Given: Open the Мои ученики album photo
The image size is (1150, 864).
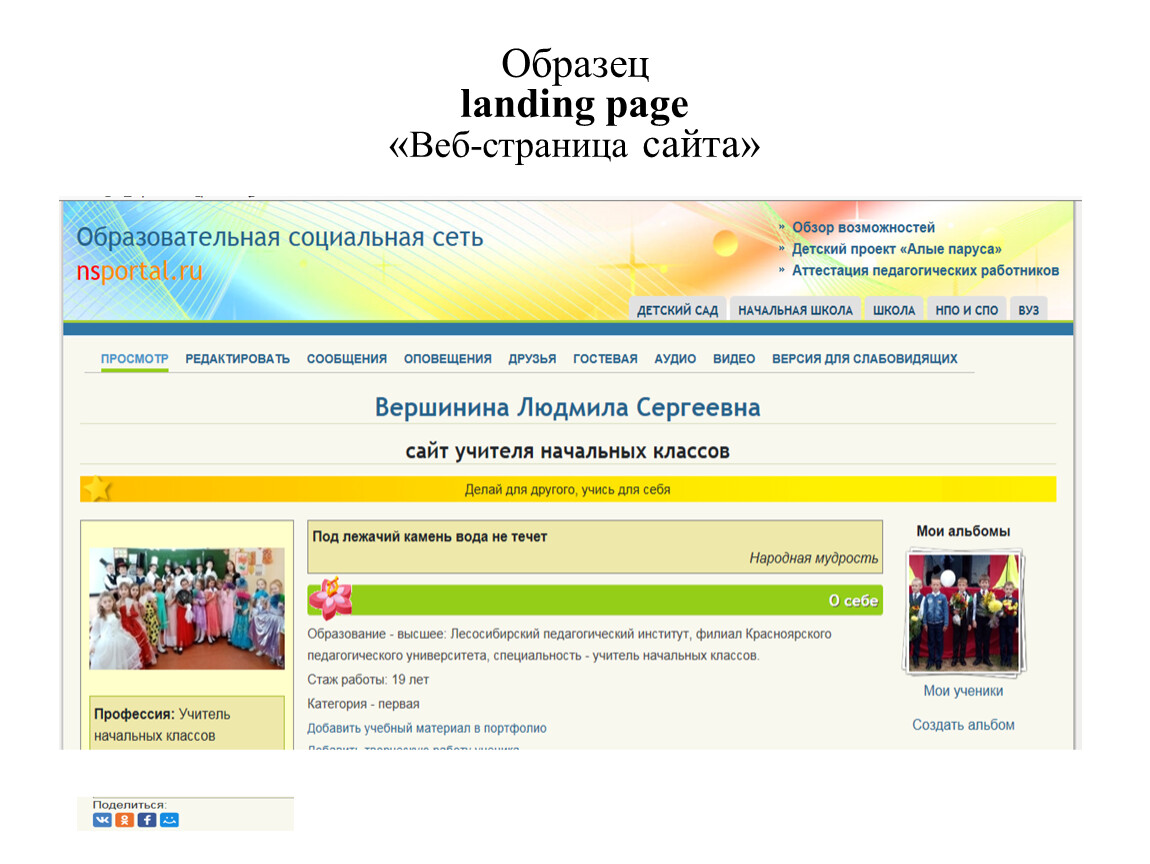Looking at the screenshot, I should pyautogui.click(x=964, y=612).
